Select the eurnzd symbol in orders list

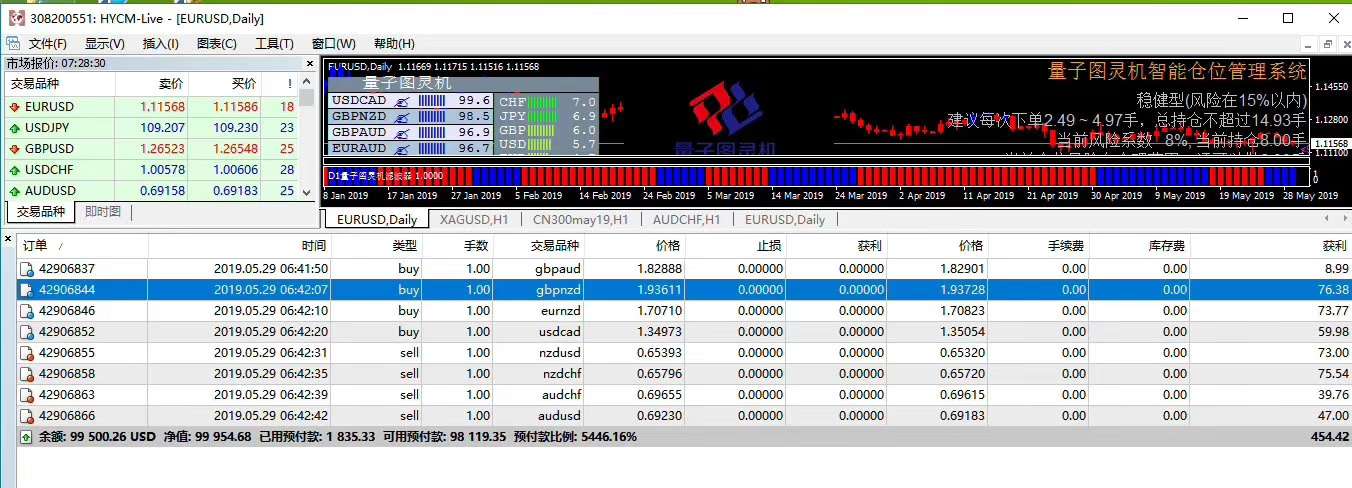[x=558, y=311]
